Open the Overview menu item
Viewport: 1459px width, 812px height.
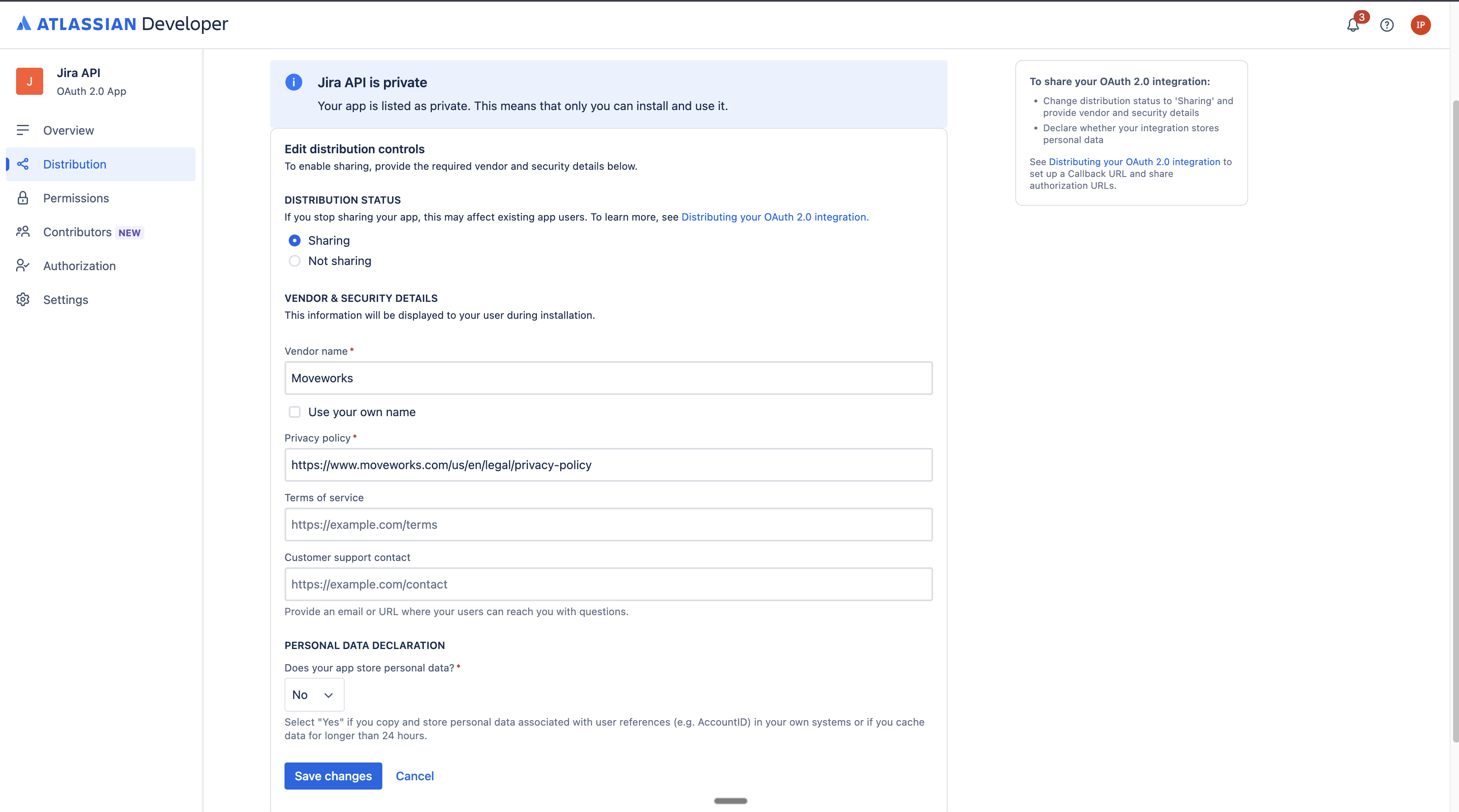69,130
